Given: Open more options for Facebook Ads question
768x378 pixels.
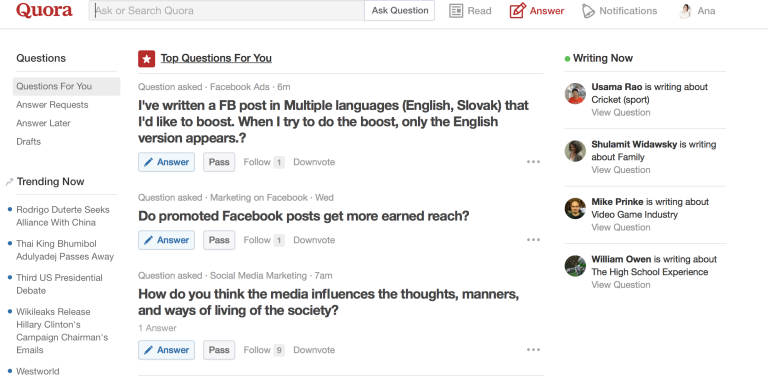Looking at the screenshot, I should tap(533, 162).
